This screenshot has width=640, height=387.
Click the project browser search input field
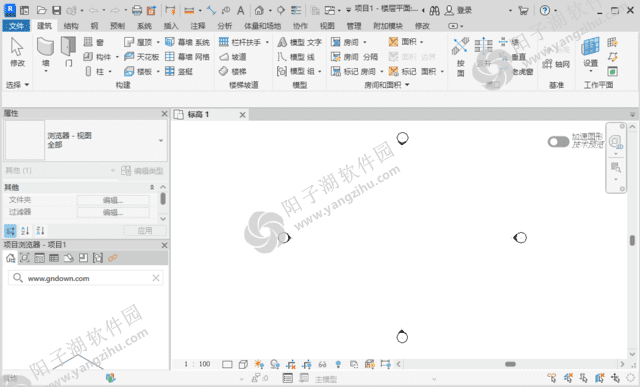86,278
